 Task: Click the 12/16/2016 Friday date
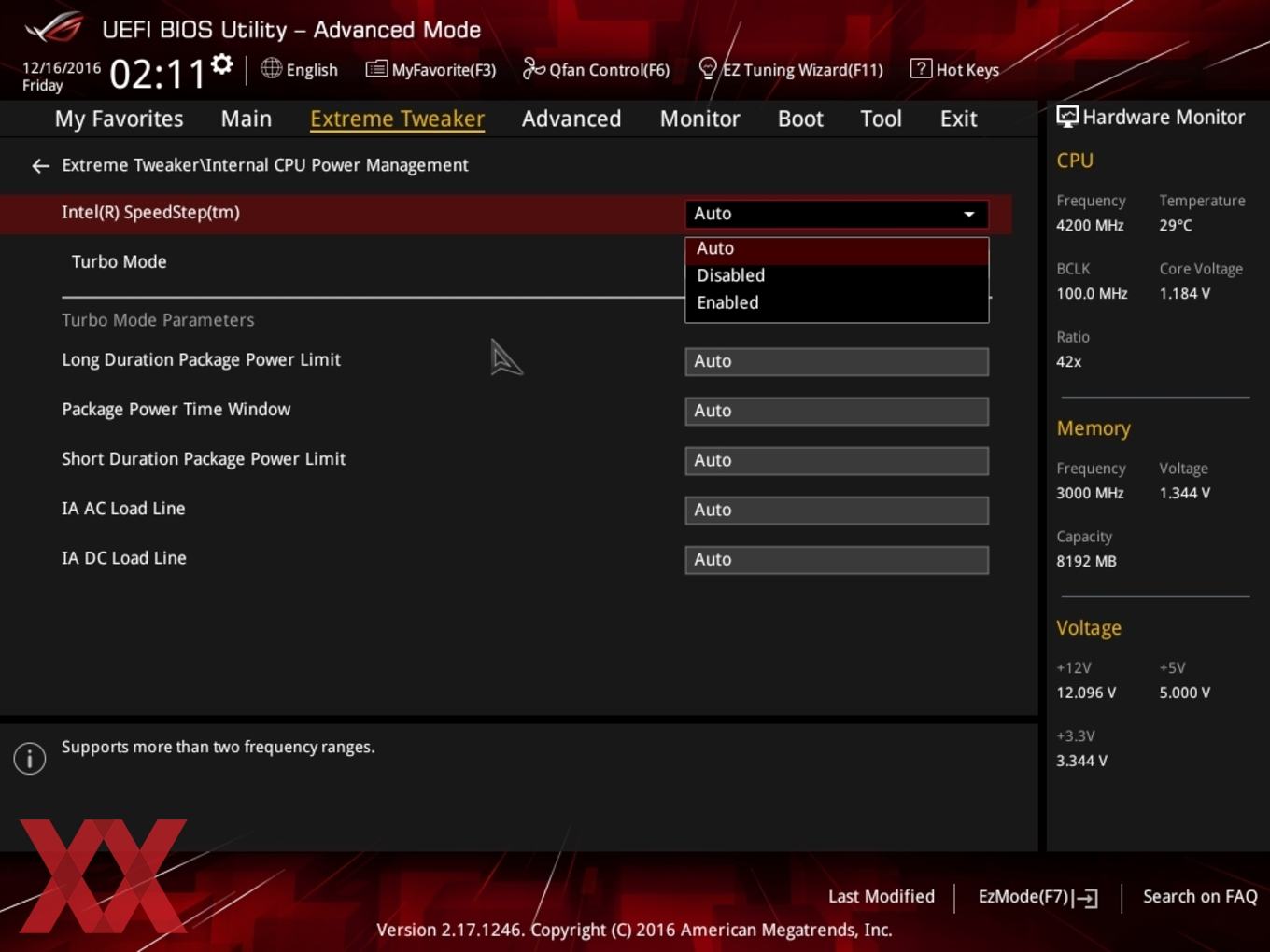[x=61, y=77]
